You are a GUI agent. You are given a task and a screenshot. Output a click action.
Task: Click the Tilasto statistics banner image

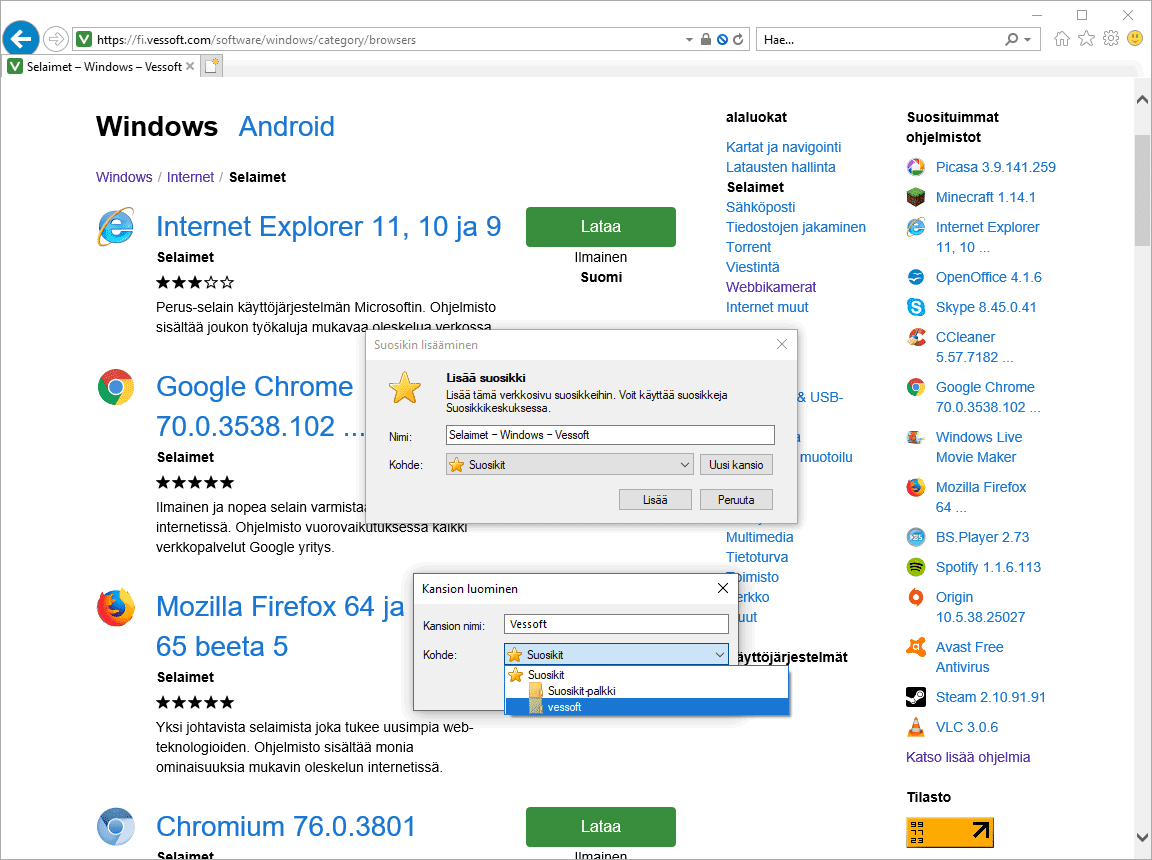[949, 833]
